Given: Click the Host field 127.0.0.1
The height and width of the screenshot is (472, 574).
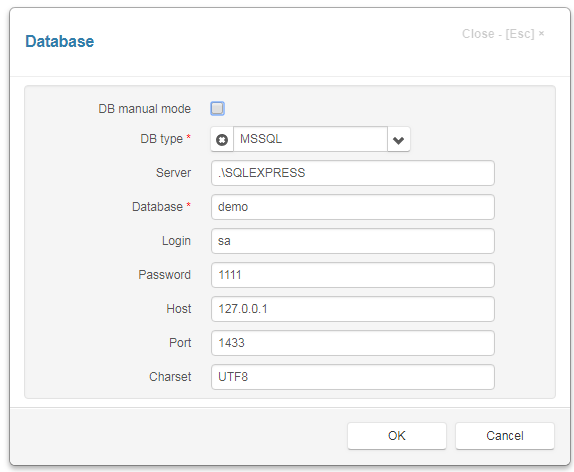Looking at the screenshot, I should click(353, 309).
